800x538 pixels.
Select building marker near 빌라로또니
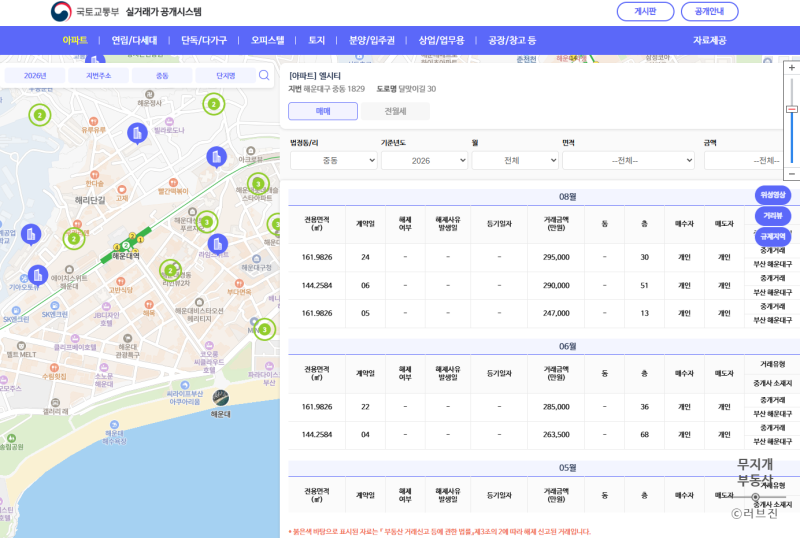137,134
